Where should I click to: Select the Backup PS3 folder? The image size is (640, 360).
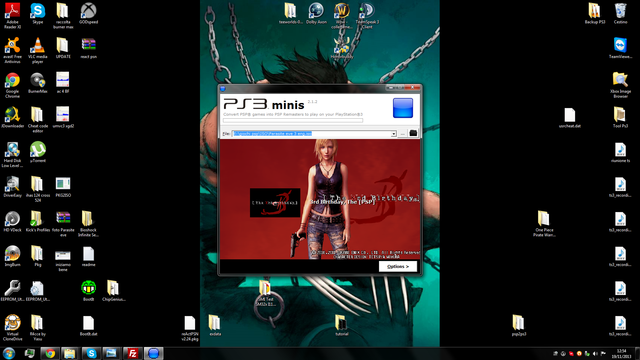[595, 13]
